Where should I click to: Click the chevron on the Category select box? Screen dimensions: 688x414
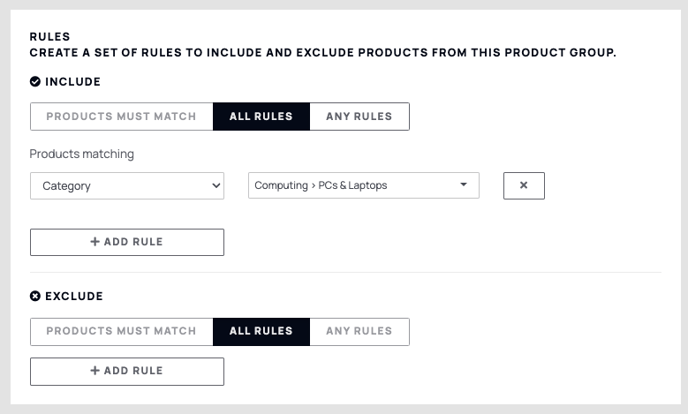[216, 186]
